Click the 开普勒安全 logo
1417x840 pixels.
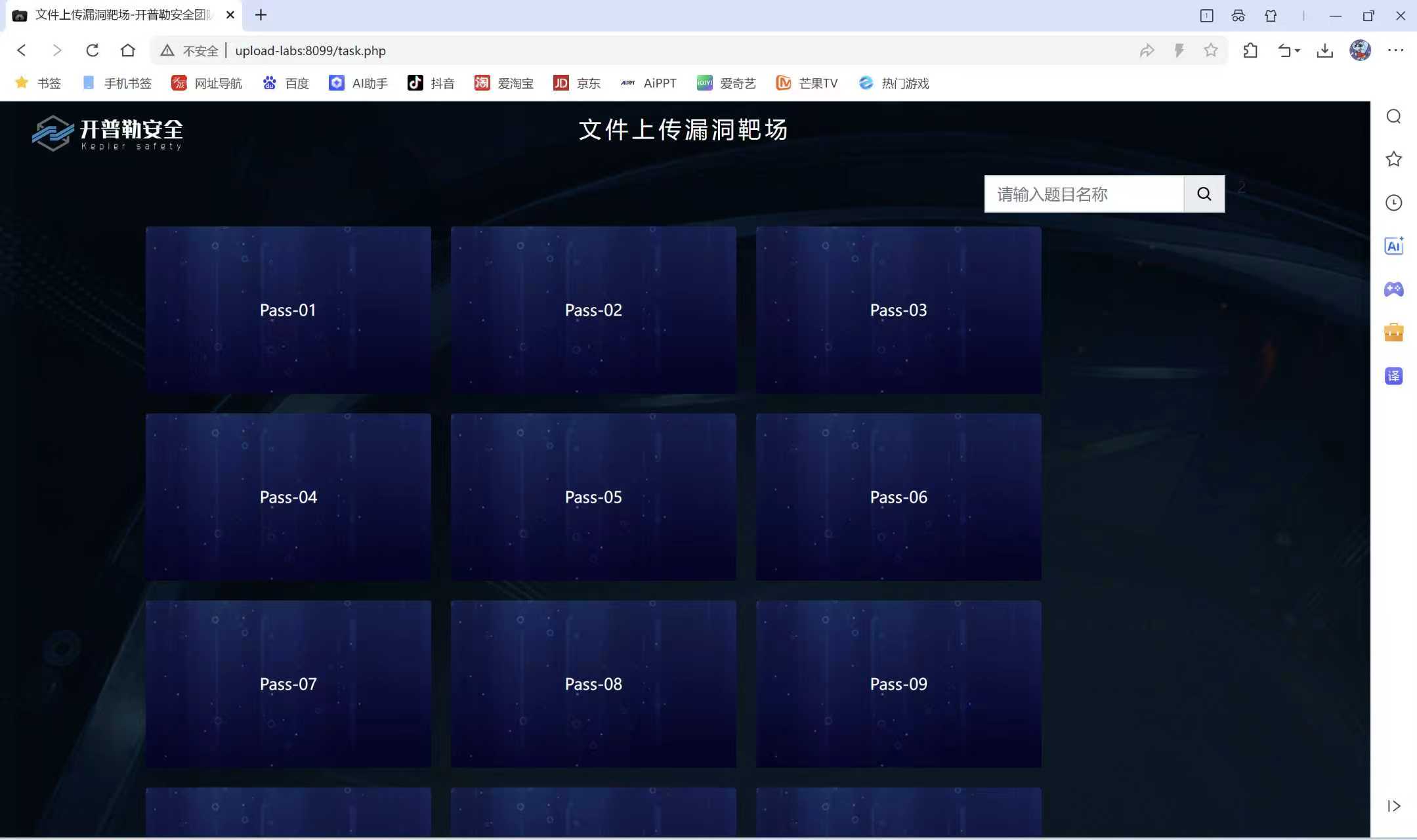[108, 133]
